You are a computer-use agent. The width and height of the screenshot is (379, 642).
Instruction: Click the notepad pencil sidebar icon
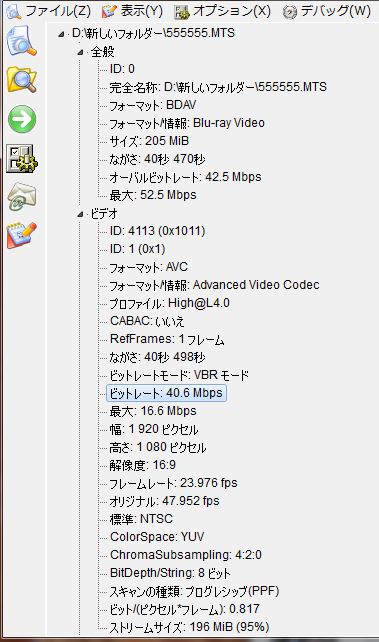(22, 235)
